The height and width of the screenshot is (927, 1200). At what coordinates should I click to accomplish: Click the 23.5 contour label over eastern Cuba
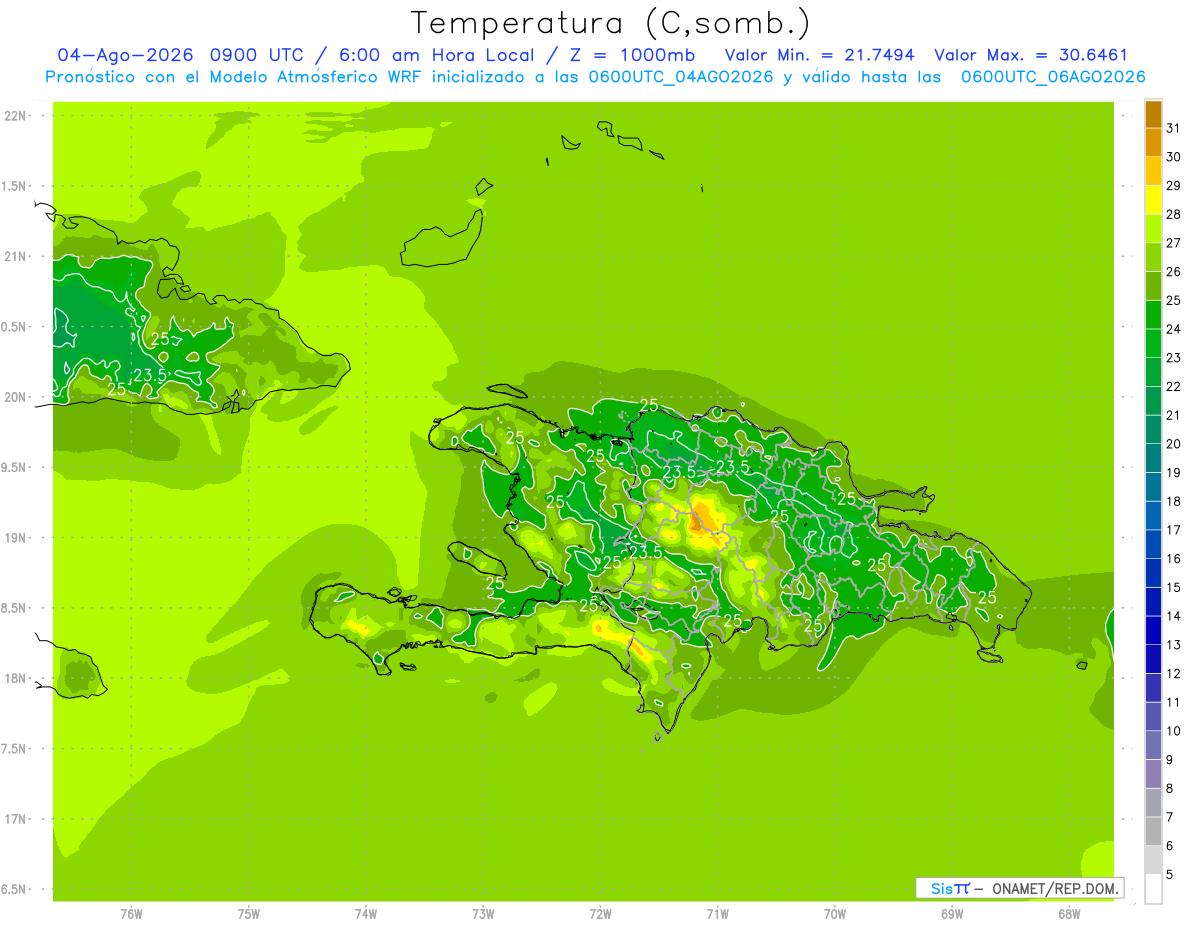point(150,376)
